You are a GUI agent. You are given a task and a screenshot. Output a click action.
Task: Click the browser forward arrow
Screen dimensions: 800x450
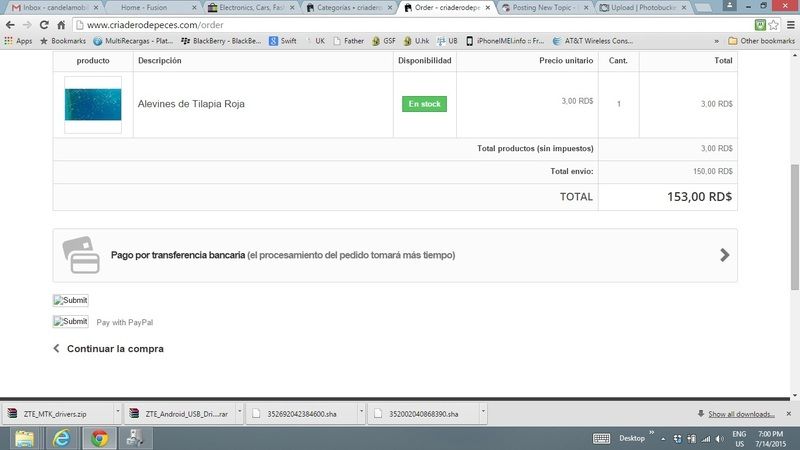pyautogui.click(x=27, y=24)
